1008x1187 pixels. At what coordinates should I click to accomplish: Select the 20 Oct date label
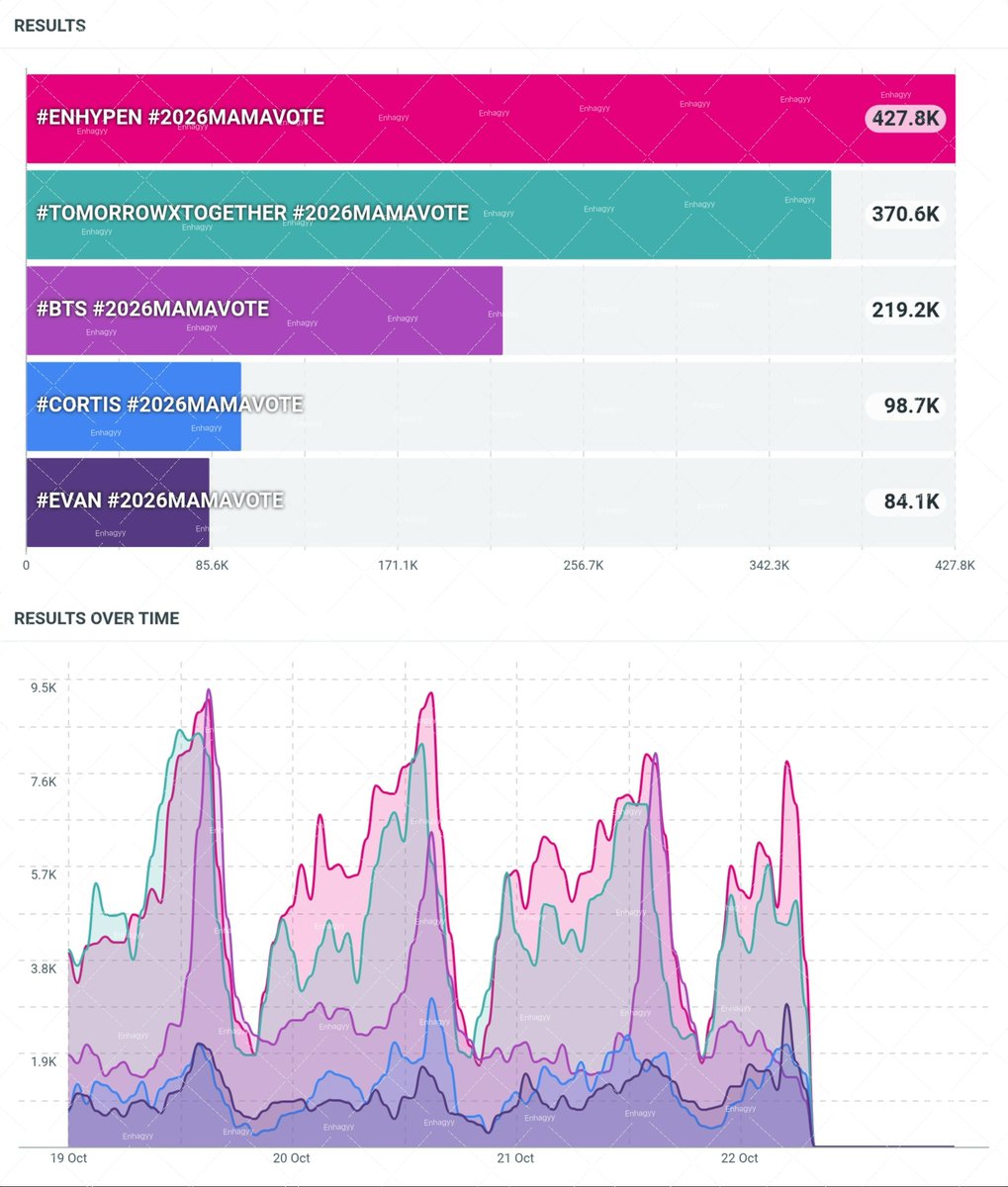(292, 1158)
